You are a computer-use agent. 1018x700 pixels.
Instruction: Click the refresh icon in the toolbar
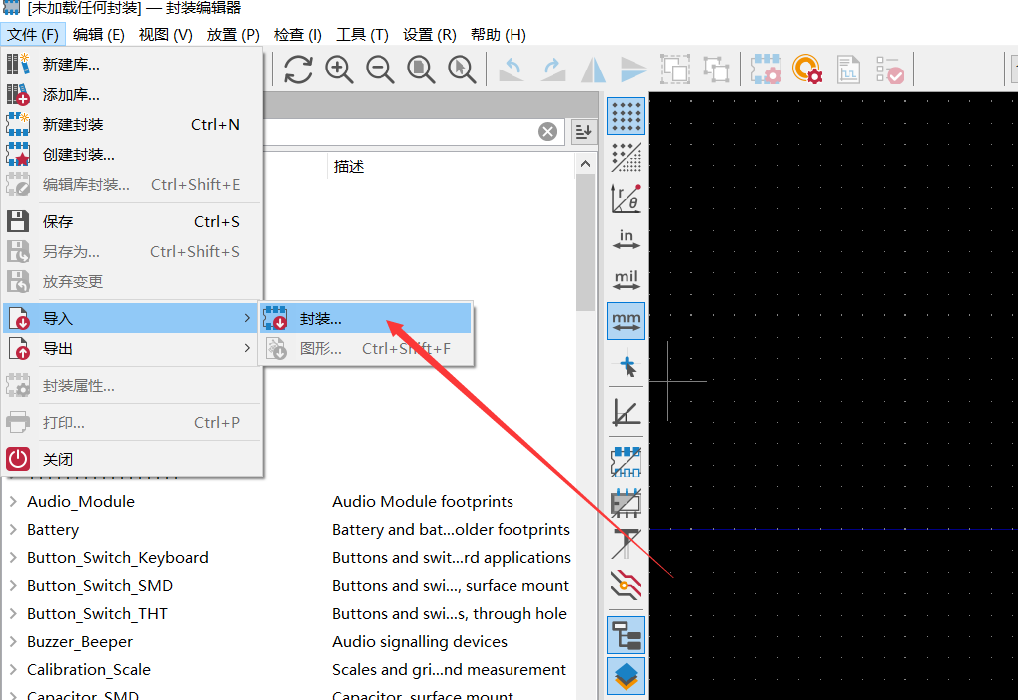[x=298, y=69]
